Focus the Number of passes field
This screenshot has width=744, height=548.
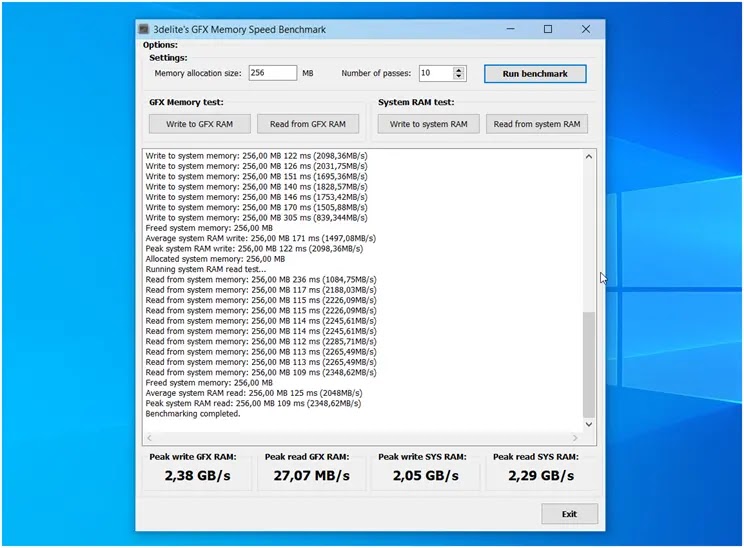[x=436, y=73]
